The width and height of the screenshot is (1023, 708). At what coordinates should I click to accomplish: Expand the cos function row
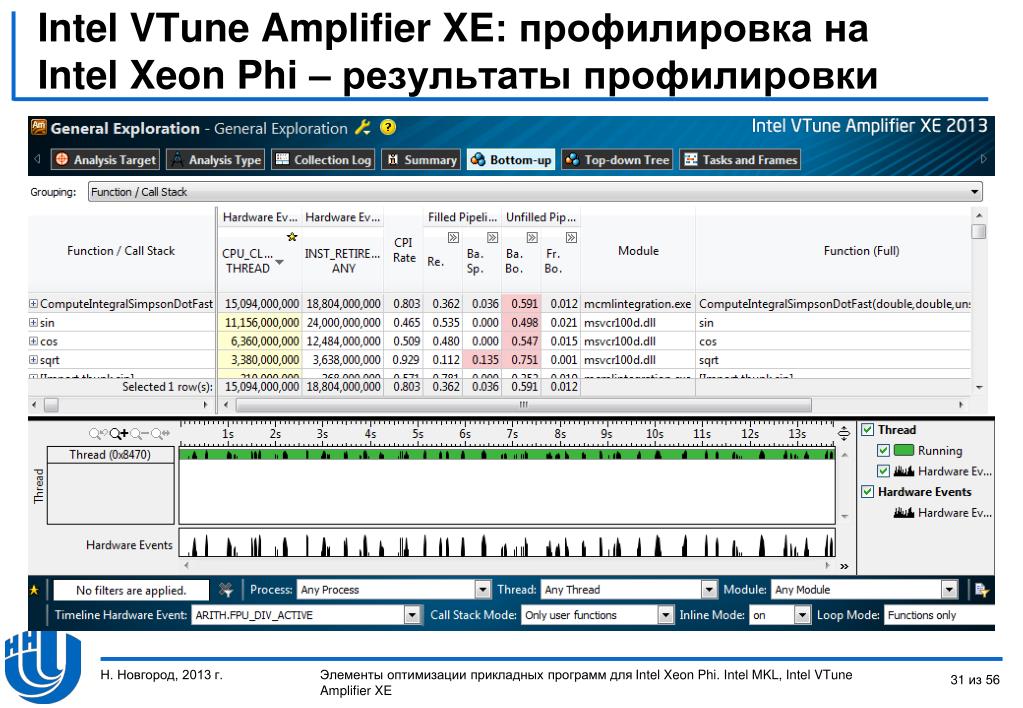tap(33, 341)
